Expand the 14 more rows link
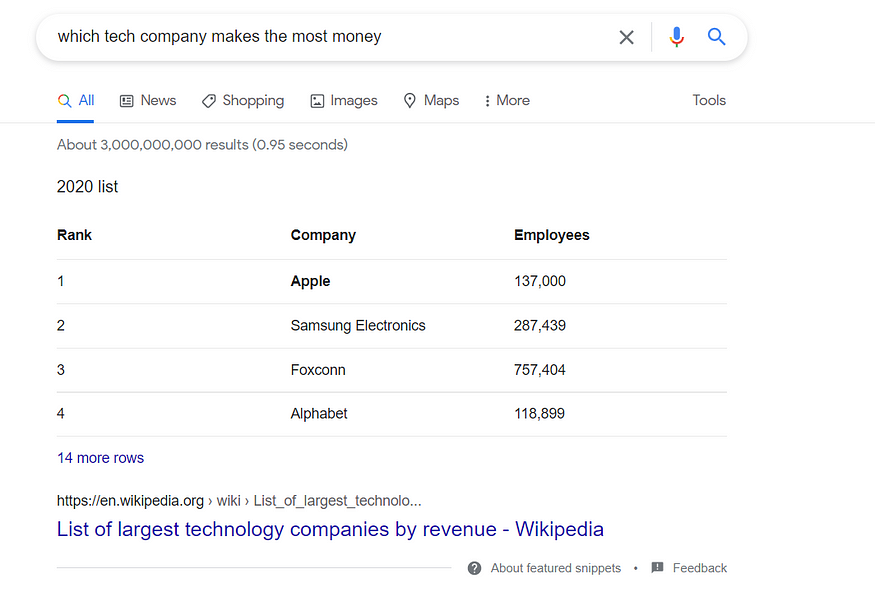 (100, 458)
